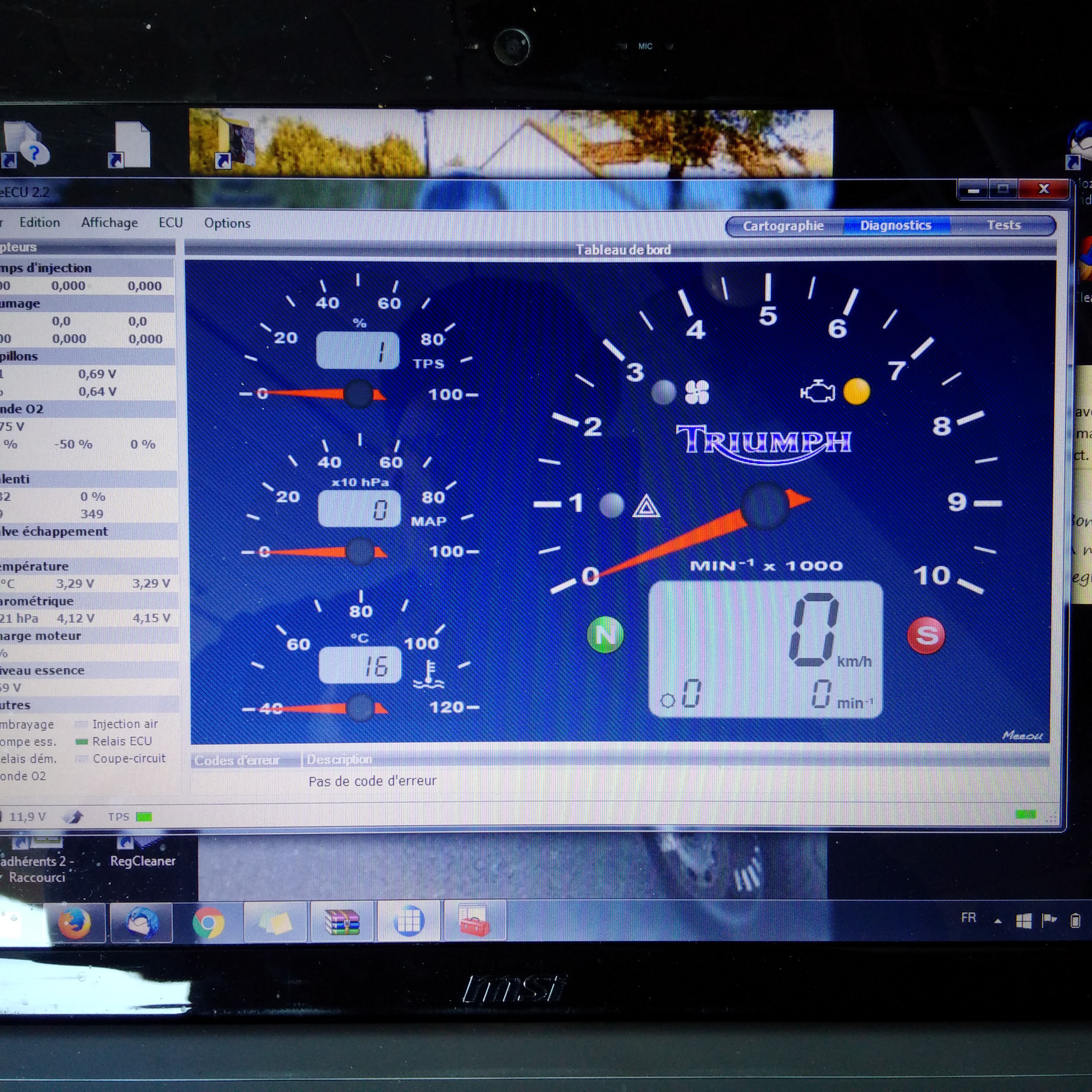Click the green connection indicator at bottom right
Image resolution: width=1092 pixels, height=1092 pixels.
point(1025,814)
